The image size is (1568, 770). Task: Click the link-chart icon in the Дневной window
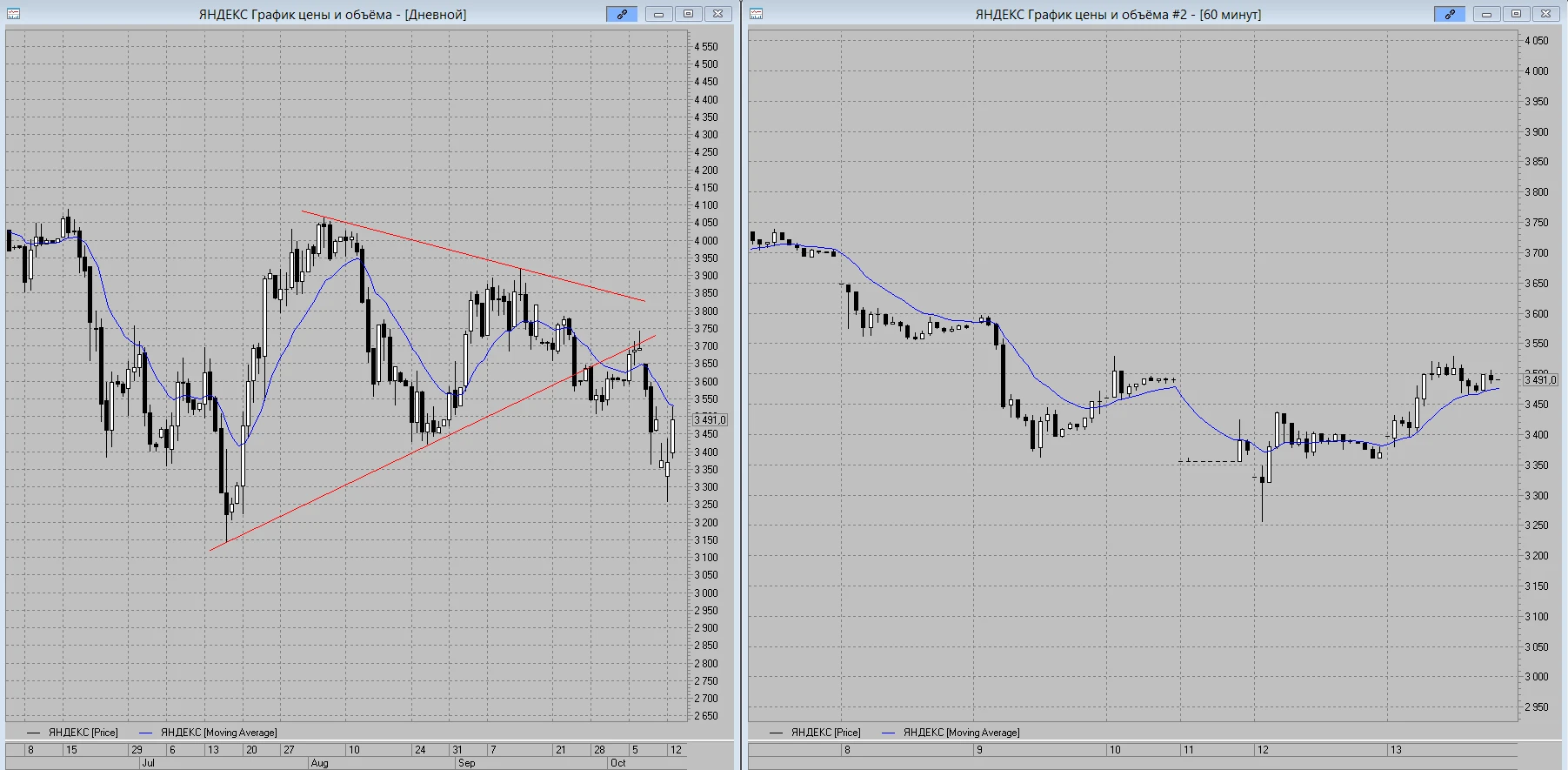(x=622, y=14)
